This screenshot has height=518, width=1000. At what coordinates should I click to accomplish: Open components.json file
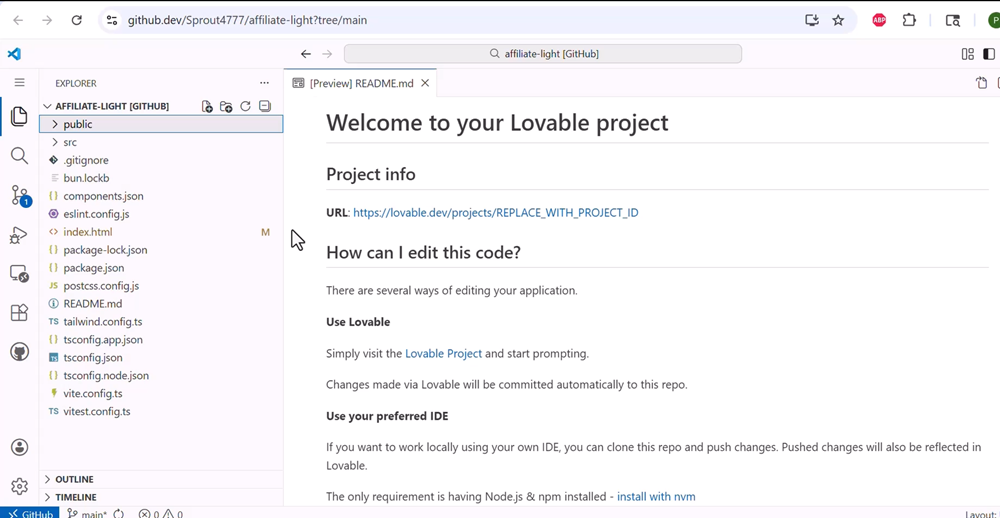tap(161, 196)
